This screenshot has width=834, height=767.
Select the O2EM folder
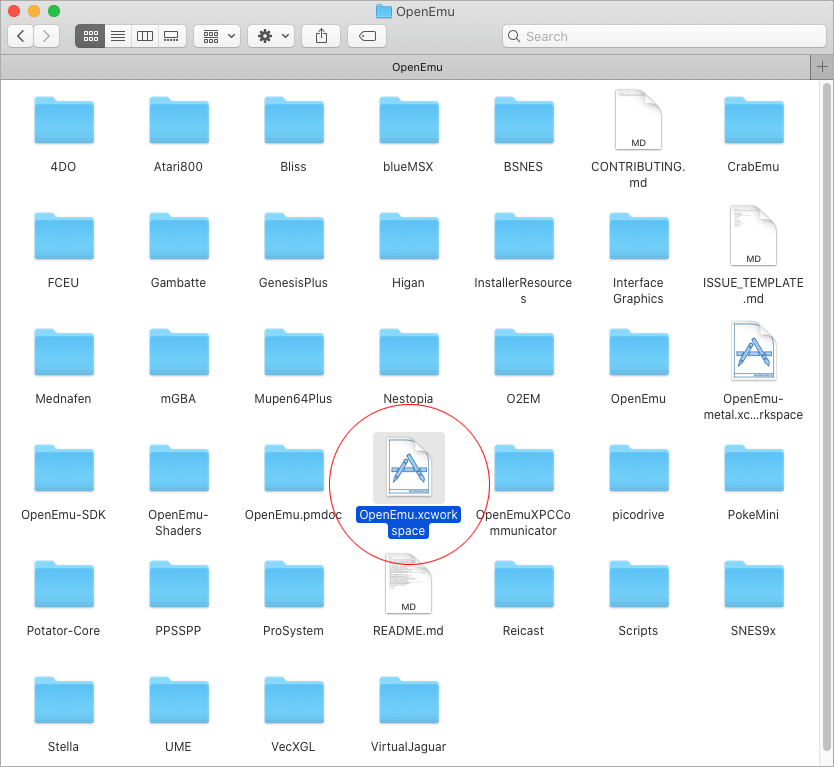pyautogui.click(x=523, y=352)
